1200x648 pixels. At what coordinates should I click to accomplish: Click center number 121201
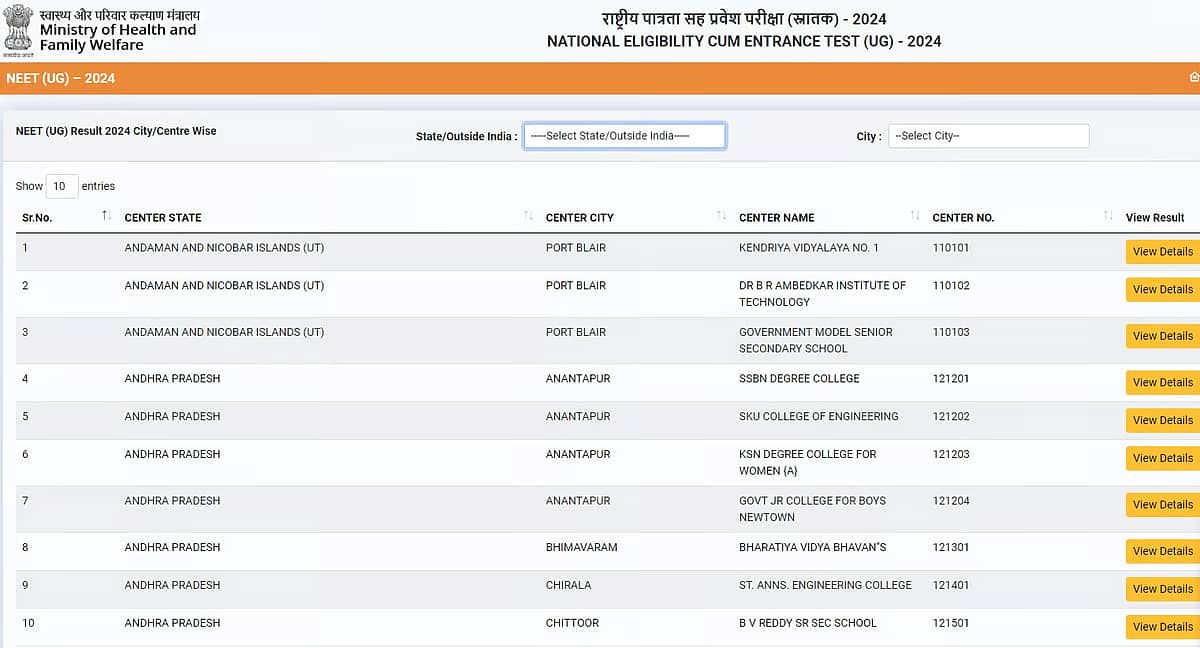tap(951, 378)
